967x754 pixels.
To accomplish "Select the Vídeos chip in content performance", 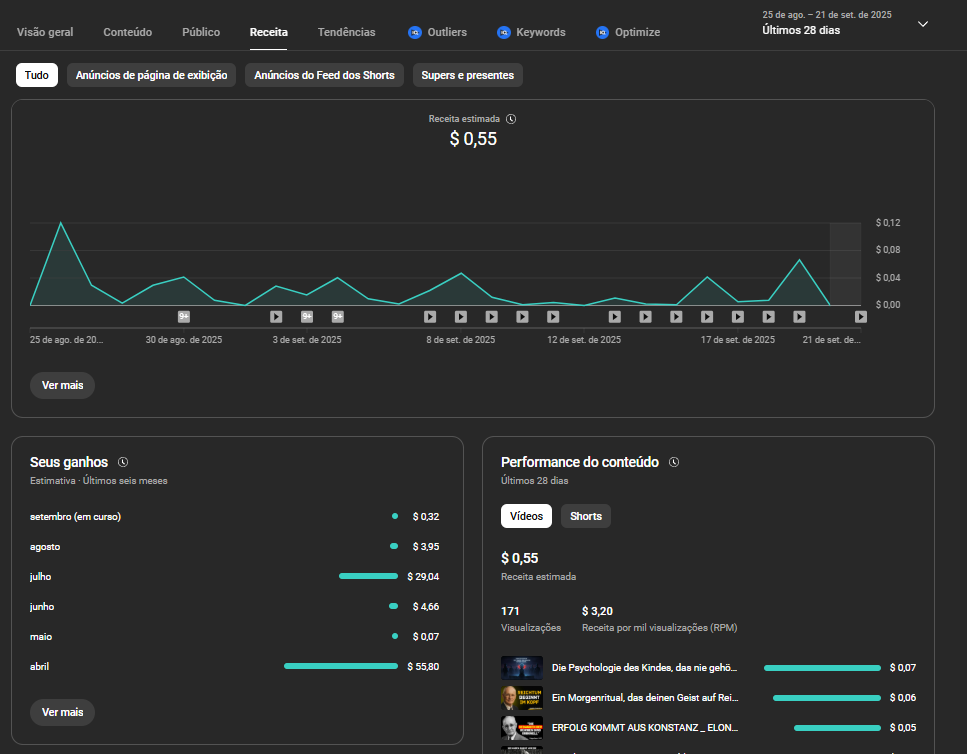I will (x=526, y=516).
